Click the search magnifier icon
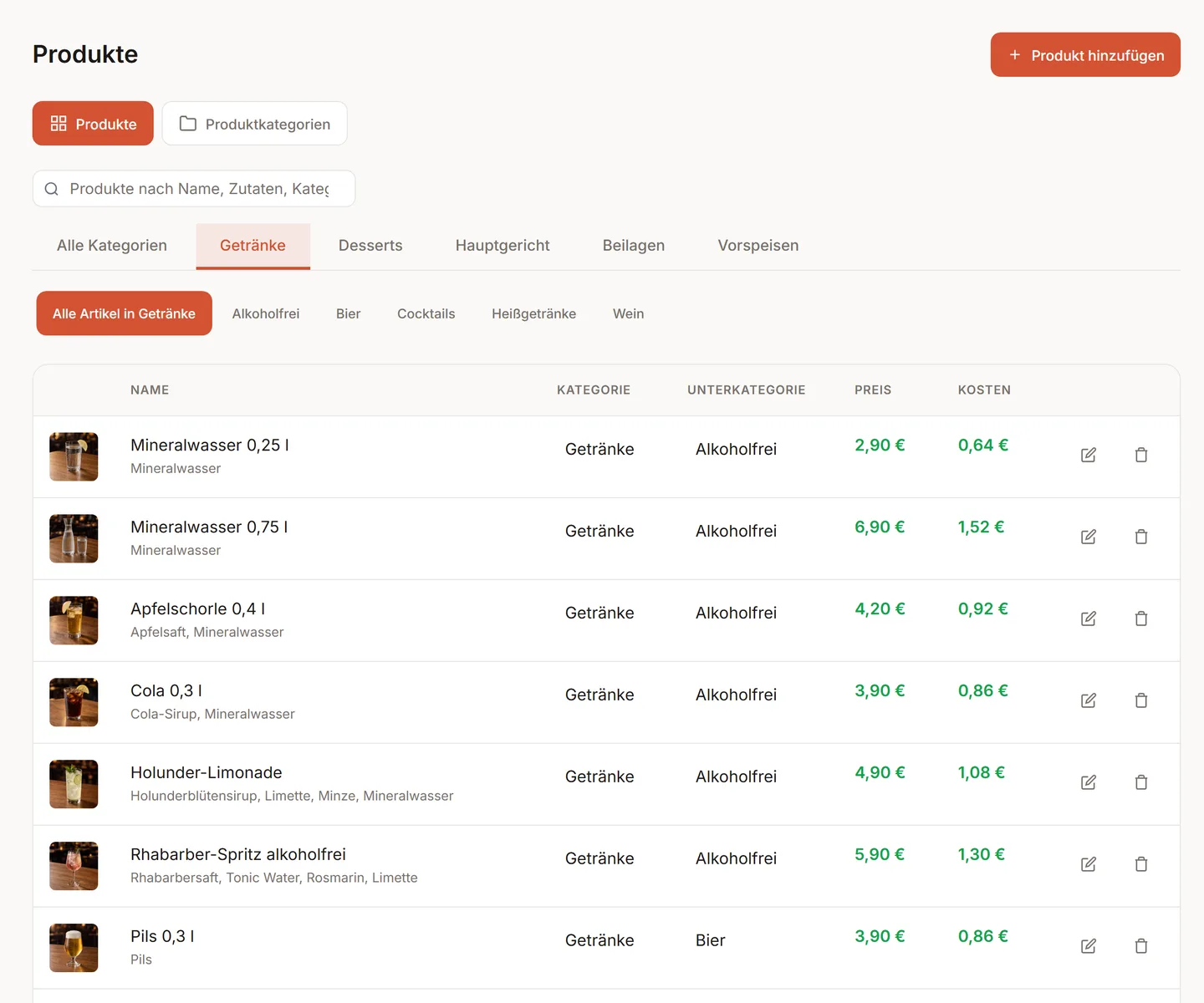Viewport: 1204px width, 1003px height. point(52,189)
